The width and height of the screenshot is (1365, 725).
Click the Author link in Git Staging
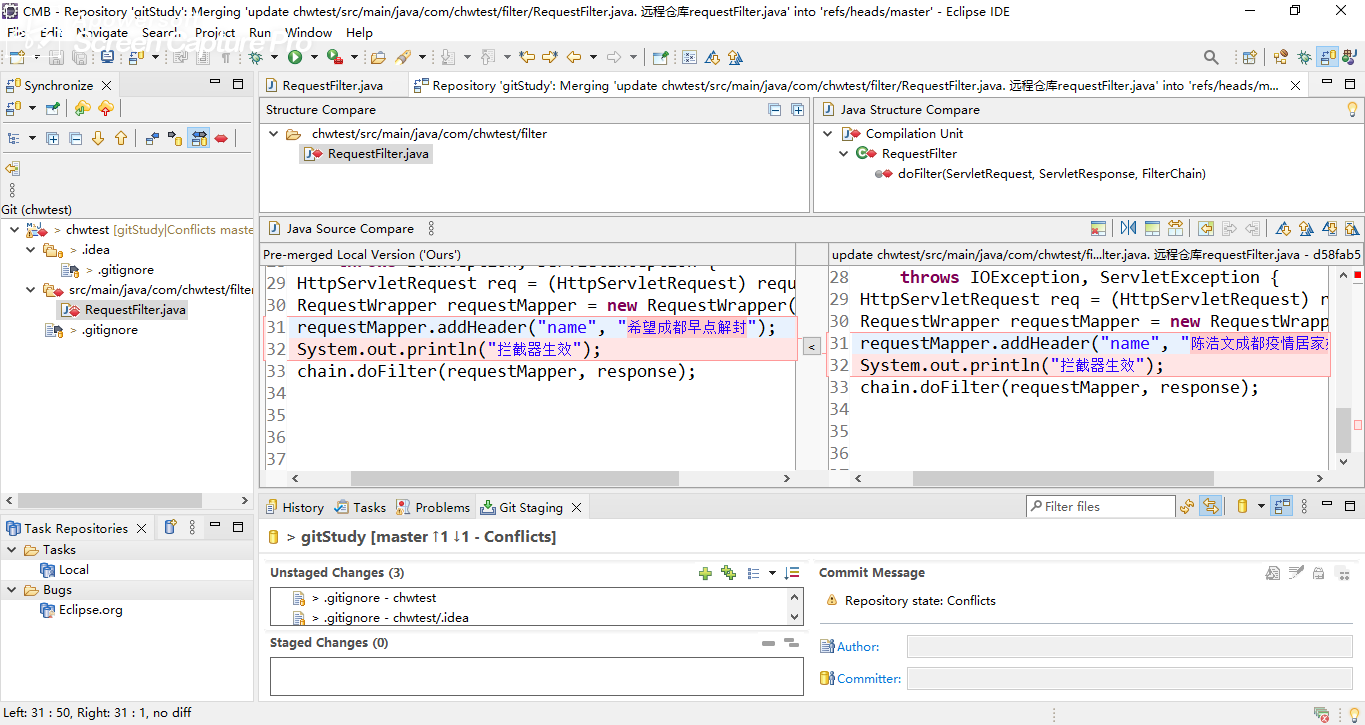pos(857,647)
